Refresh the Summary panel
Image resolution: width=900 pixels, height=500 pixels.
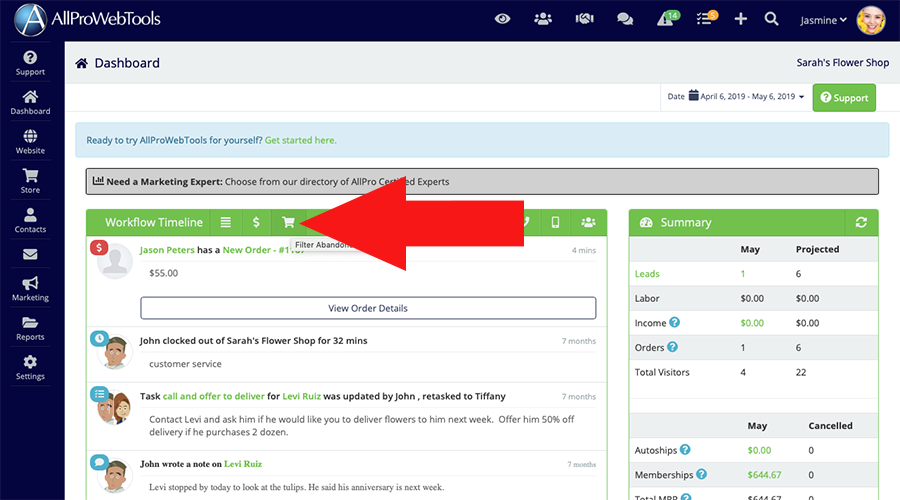point(861,222)
